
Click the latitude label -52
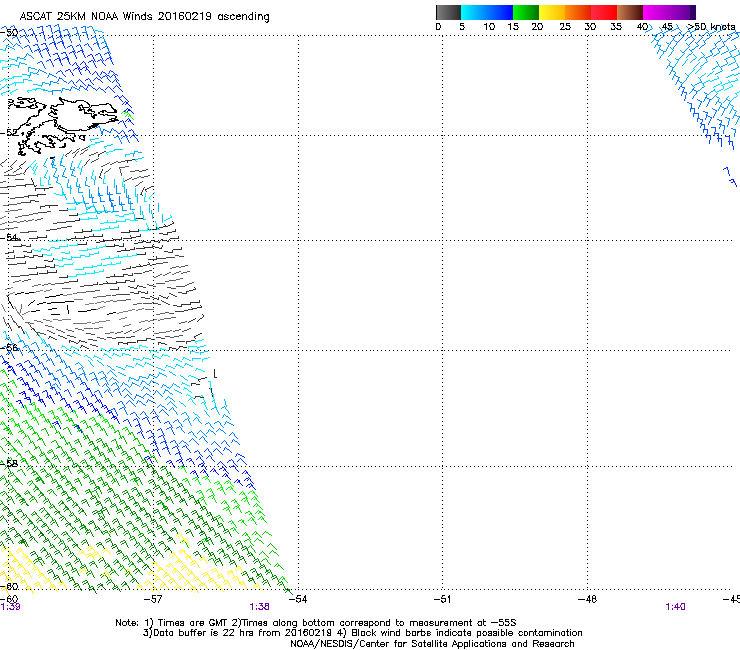(x=9, y=133)
